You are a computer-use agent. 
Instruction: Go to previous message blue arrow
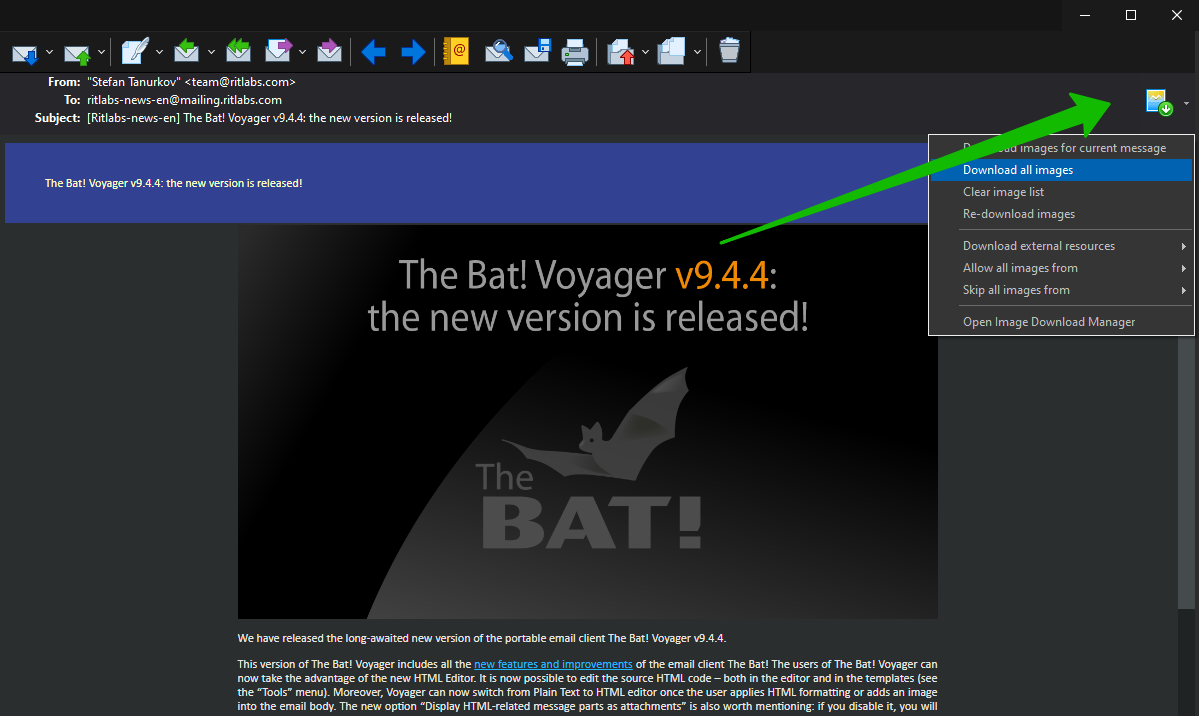pos(373,52)
